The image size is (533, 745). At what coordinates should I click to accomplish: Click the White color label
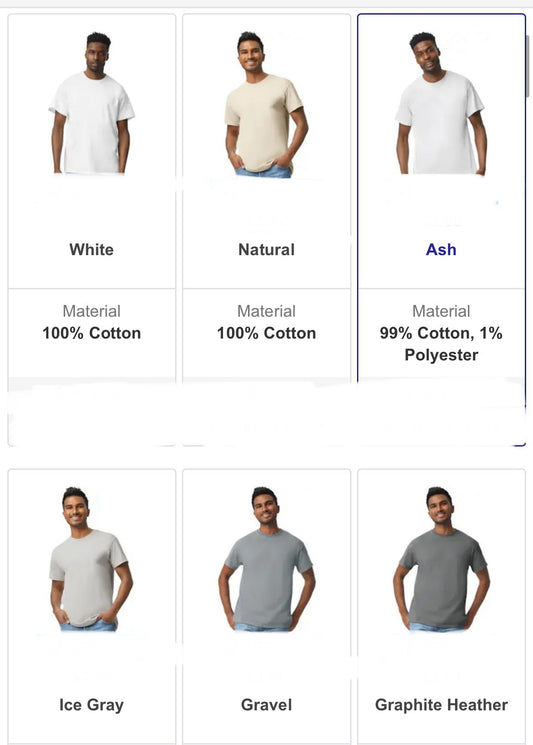click(x=92, y=249)
